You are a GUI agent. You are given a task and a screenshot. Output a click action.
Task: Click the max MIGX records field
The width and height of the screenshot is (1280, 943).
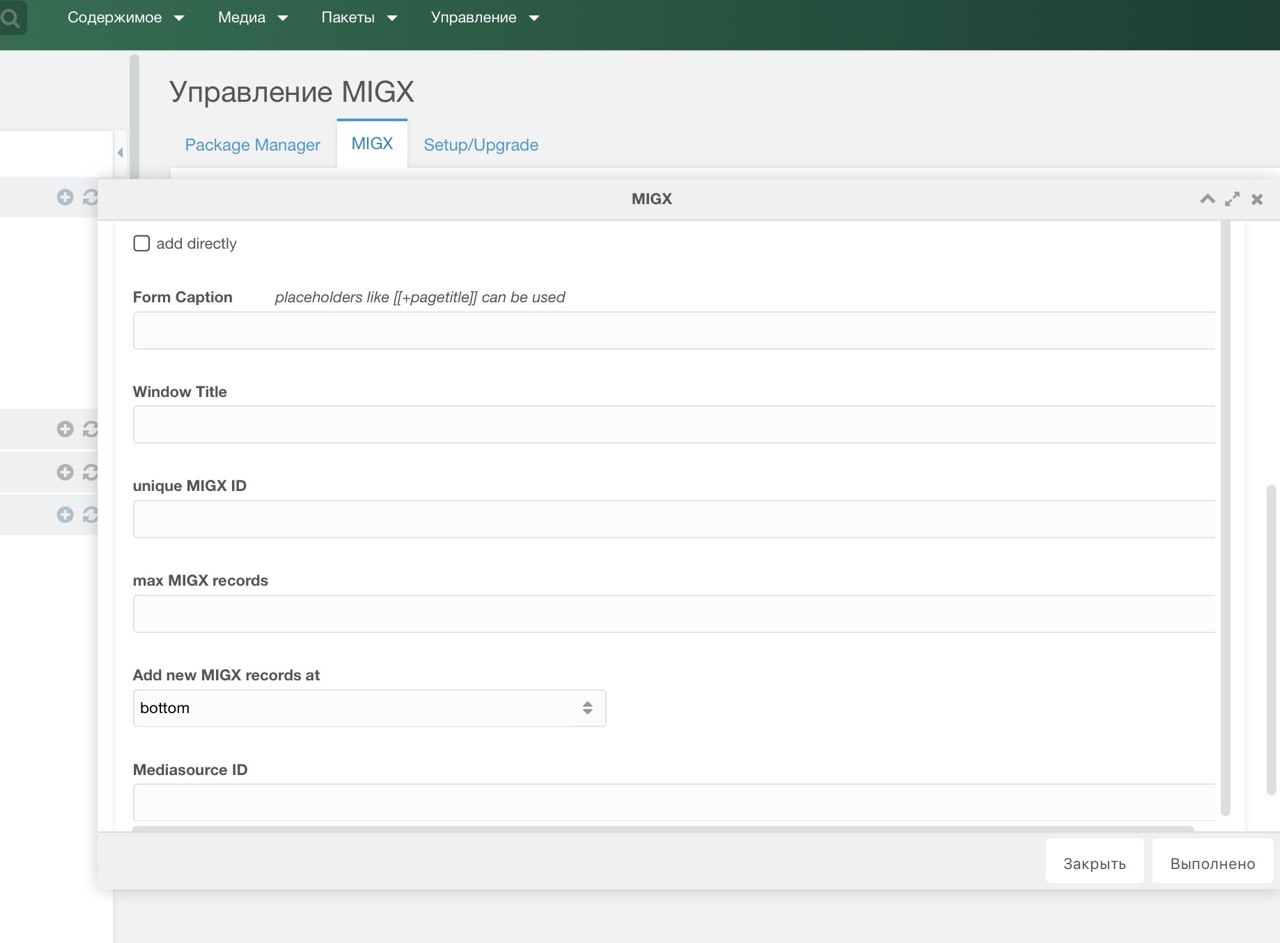pyautogui.click(x=674, y=613)
